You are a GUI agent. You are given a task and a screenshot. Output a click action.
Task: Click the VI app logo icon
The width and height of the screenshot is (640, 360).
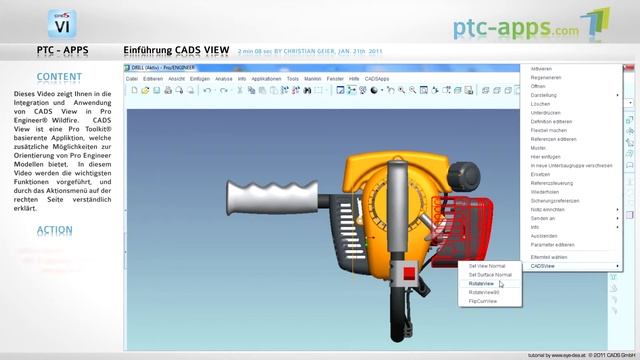pyautogui.click(x=62, y=24)
